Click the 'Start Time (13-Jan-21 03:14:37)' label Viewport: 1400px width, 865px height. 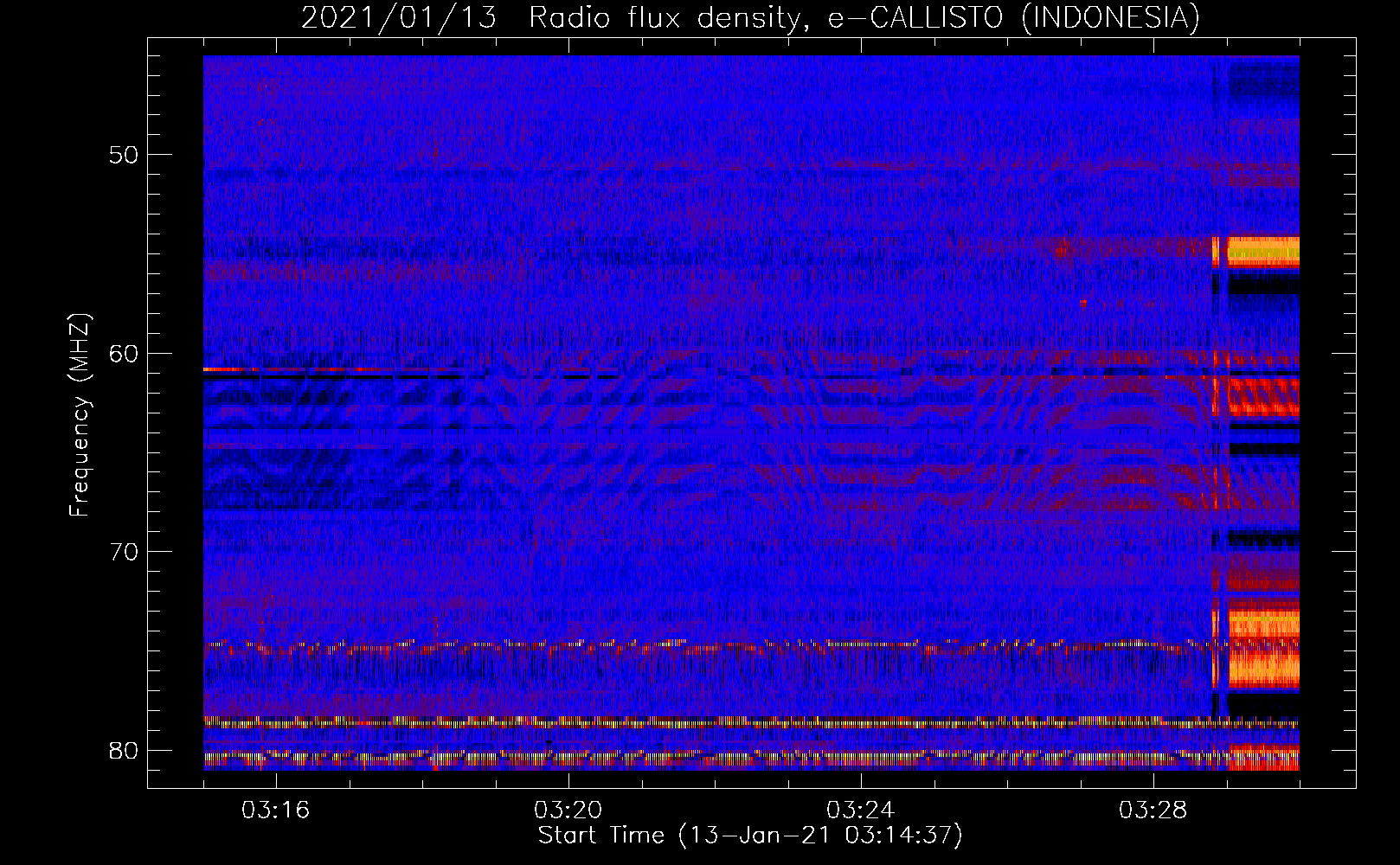pos(750,836)
